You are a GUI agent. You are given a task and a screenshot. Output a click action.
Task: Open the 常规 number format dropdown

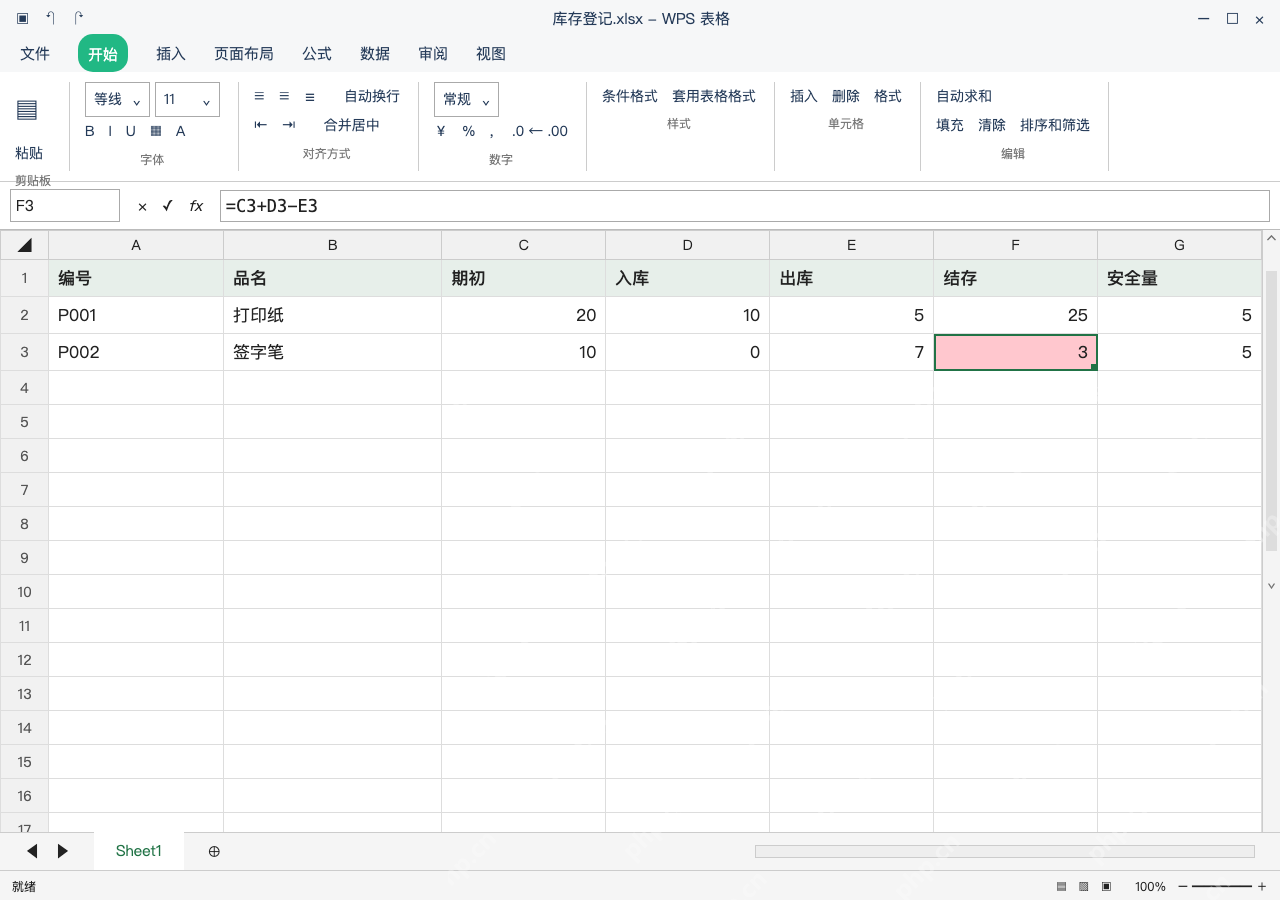tap(466, 100)
